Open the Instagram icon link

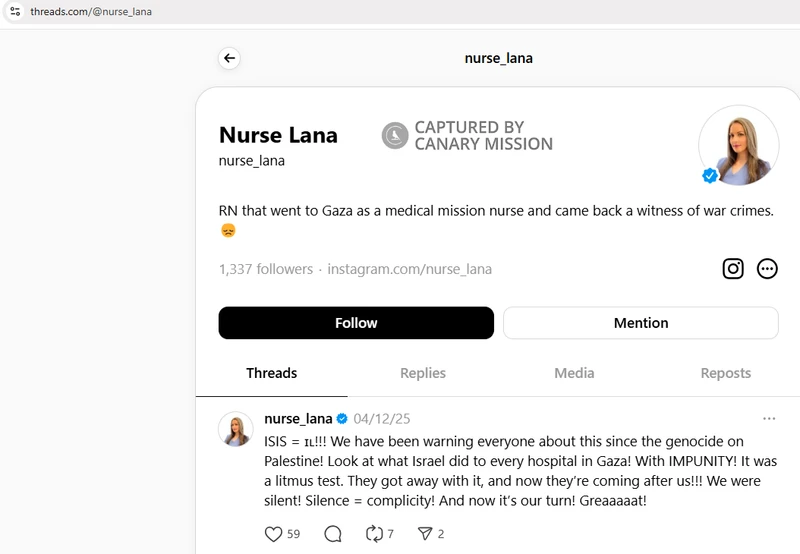733,268
